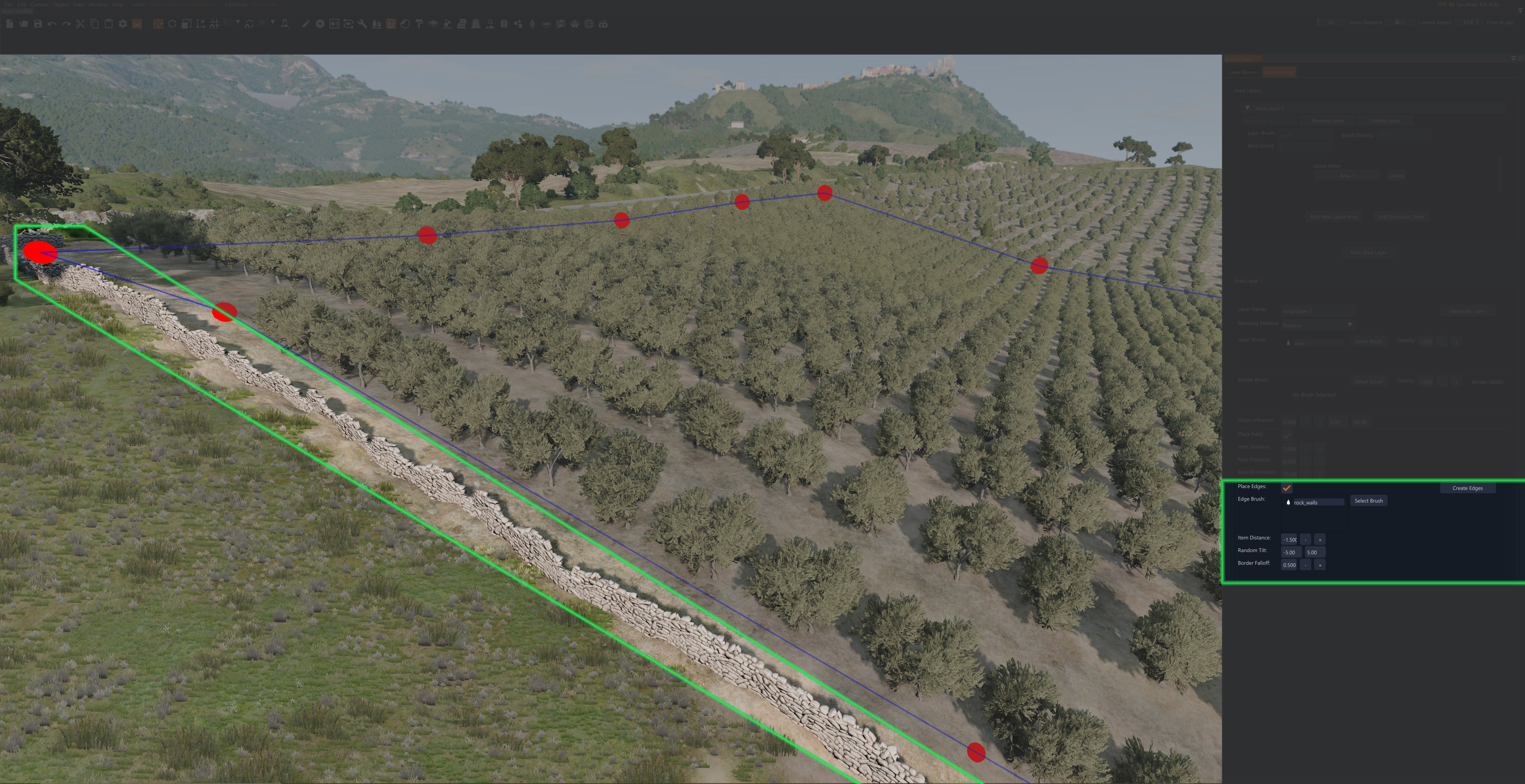Click the Copy icon in toolbar
This screenshot has height=784, width=1525.
pyautogui.click(x=94, y=24)
